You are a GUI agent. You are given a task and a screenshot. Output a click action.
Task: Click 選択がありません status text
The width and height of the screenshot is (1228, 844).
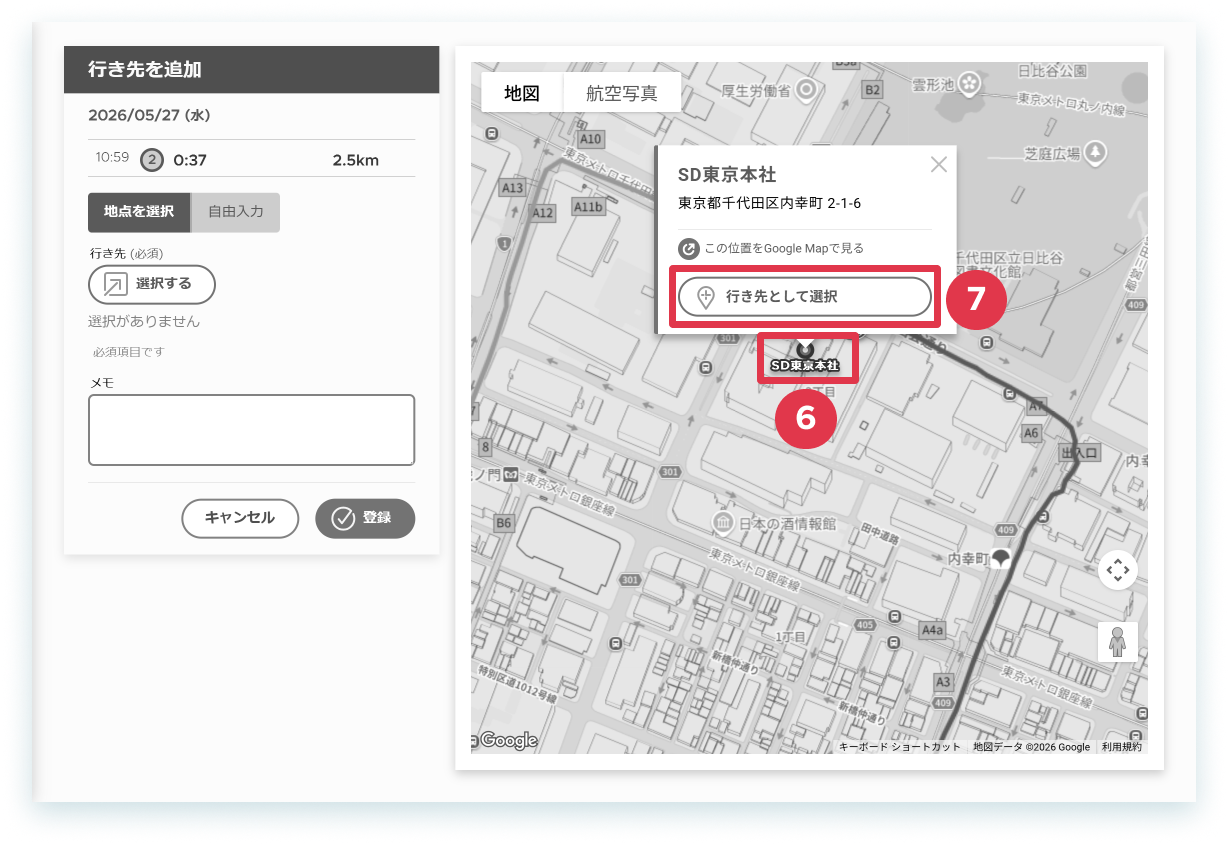pos(144,321)
